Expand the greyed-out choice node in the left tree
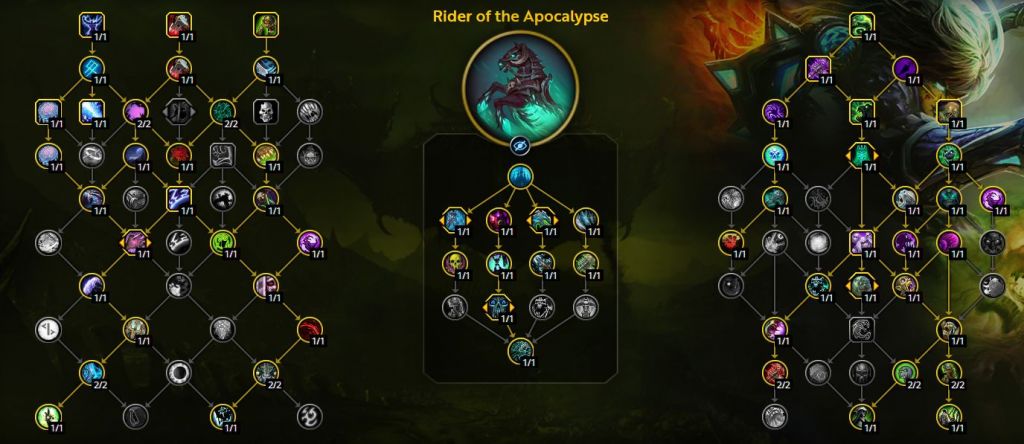Screen dimensions: 1024x444 (x=178, y=112)
